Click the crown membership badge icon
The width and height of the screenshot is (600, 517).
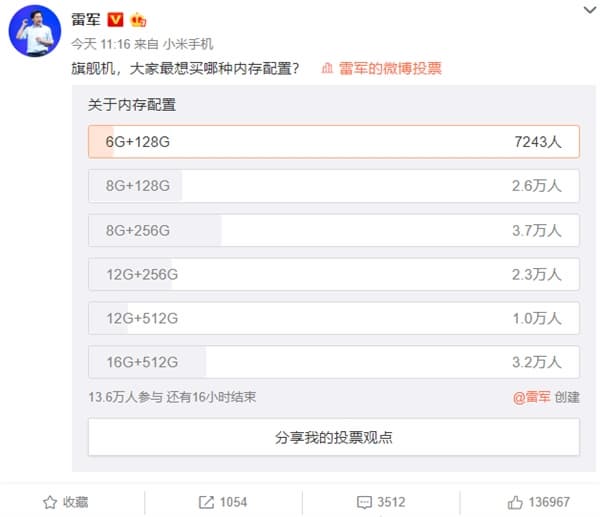coord(138,19)
